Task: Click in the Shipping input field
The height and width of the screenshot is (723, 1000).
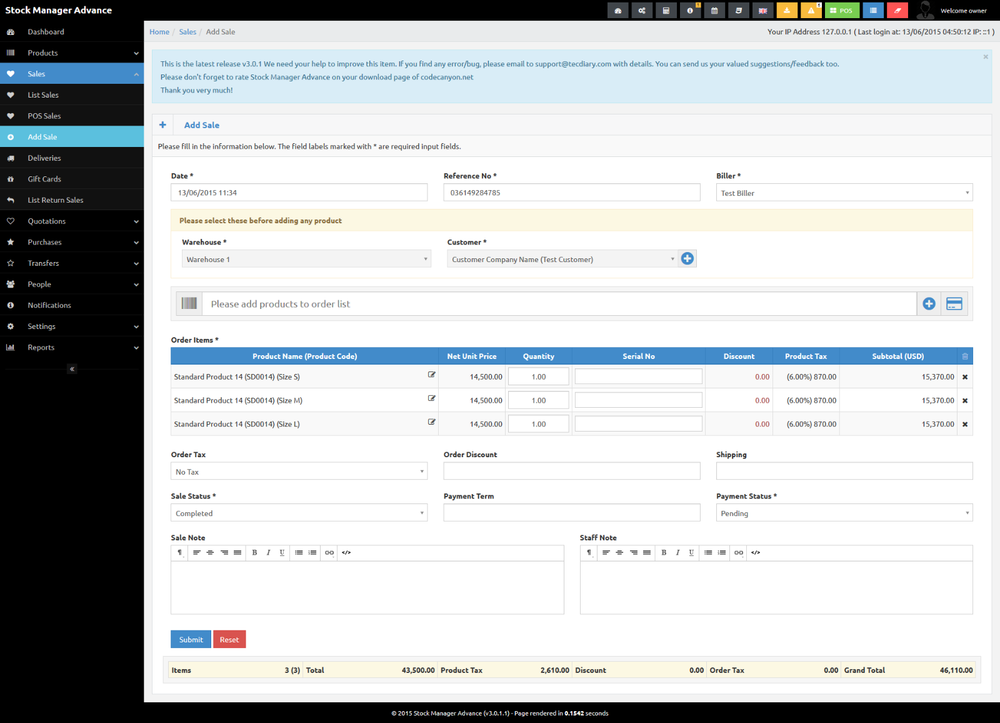Action: pos(845,471)
